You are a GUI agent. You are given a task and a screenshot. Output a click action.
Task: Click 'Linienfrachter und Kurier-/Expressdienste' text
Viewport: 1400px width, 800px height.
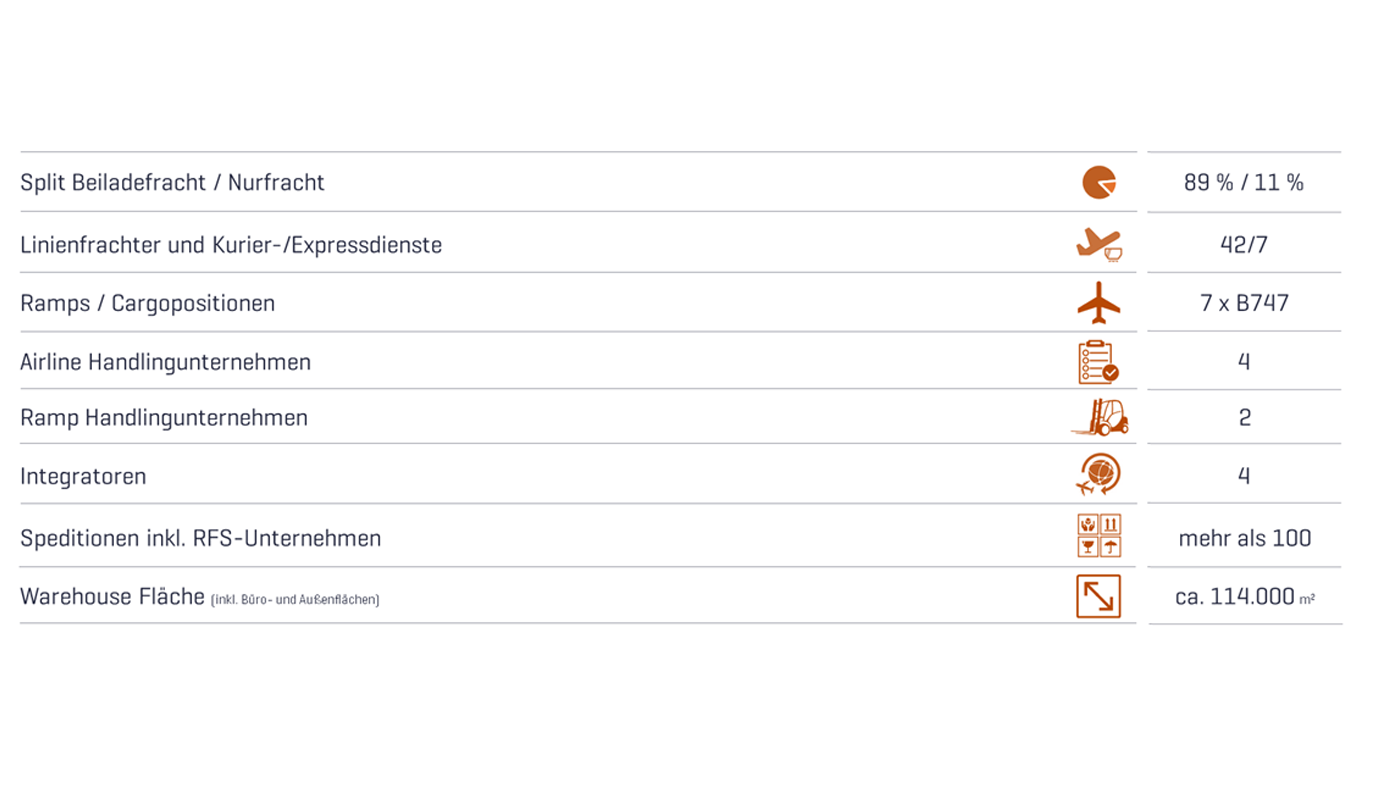231,245
